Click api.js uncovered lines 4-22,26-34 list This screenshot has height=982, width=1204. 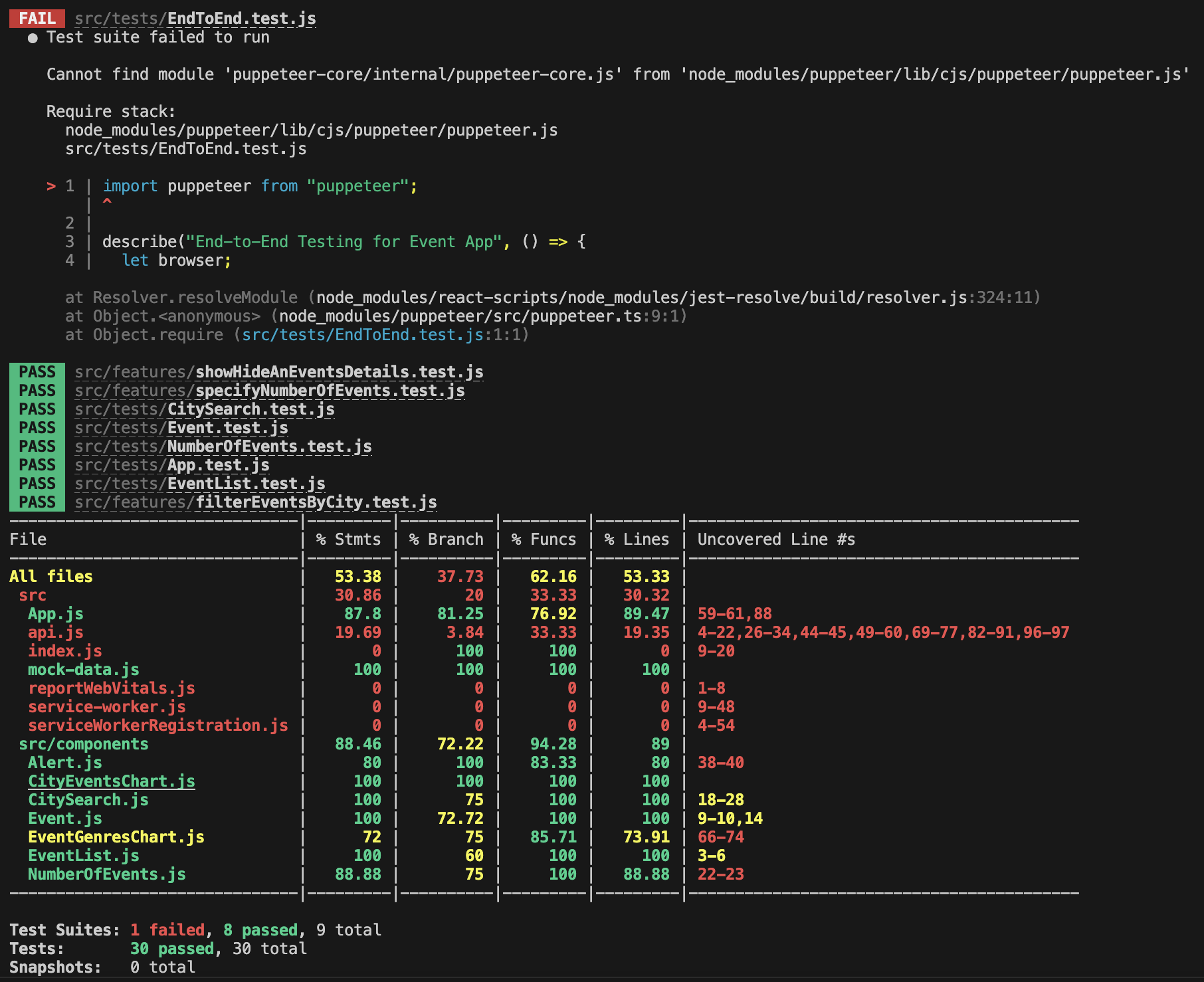tap(884, 633)
